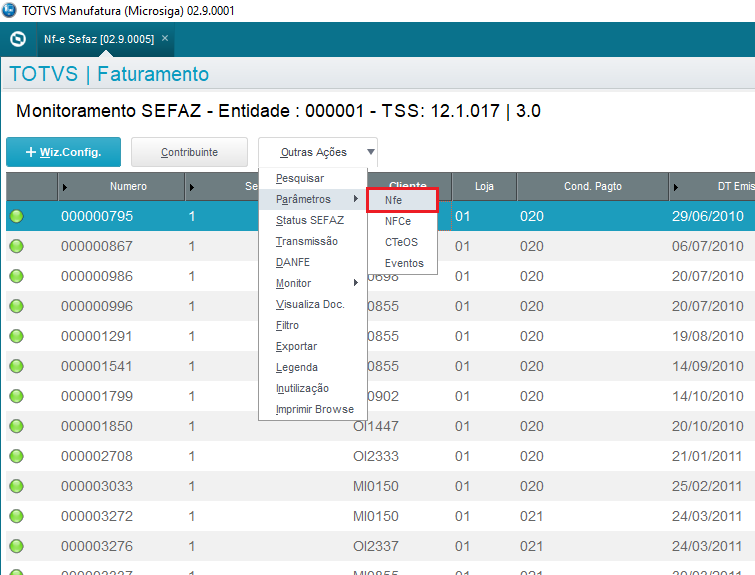Screen dimensions: 755x575
Task: Click emission date 19/08/2010
Action: pos(708,336)
